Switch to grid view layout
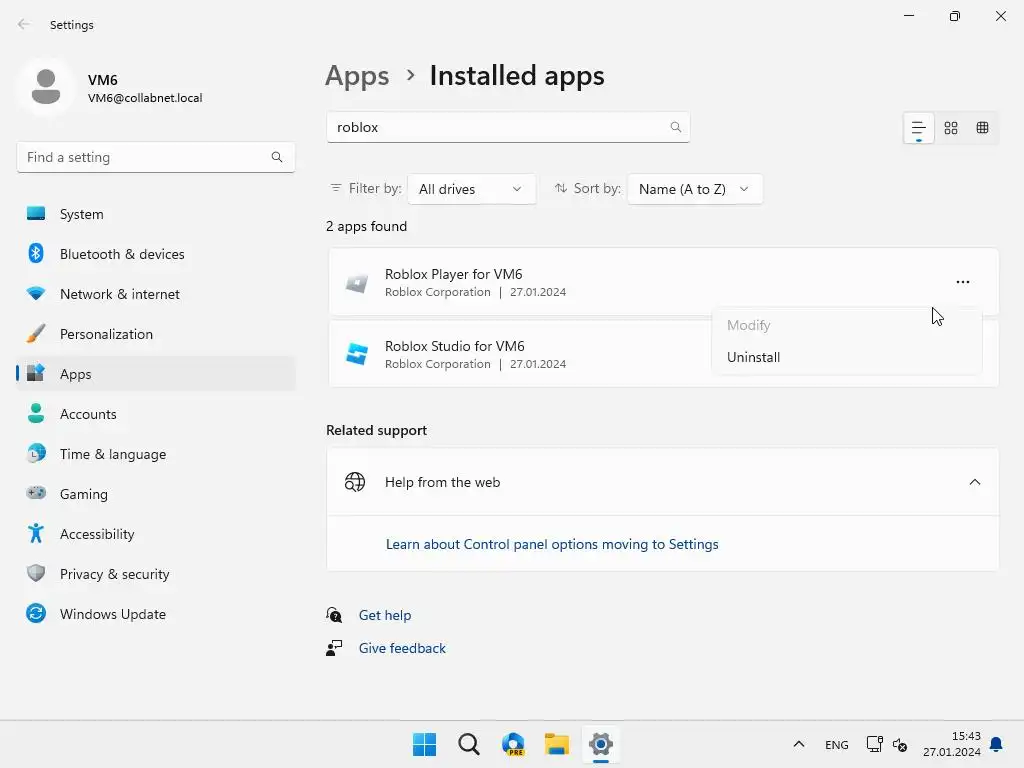Image resolution: width=1024 pixels, height=768 pixels. coord(951,128)
